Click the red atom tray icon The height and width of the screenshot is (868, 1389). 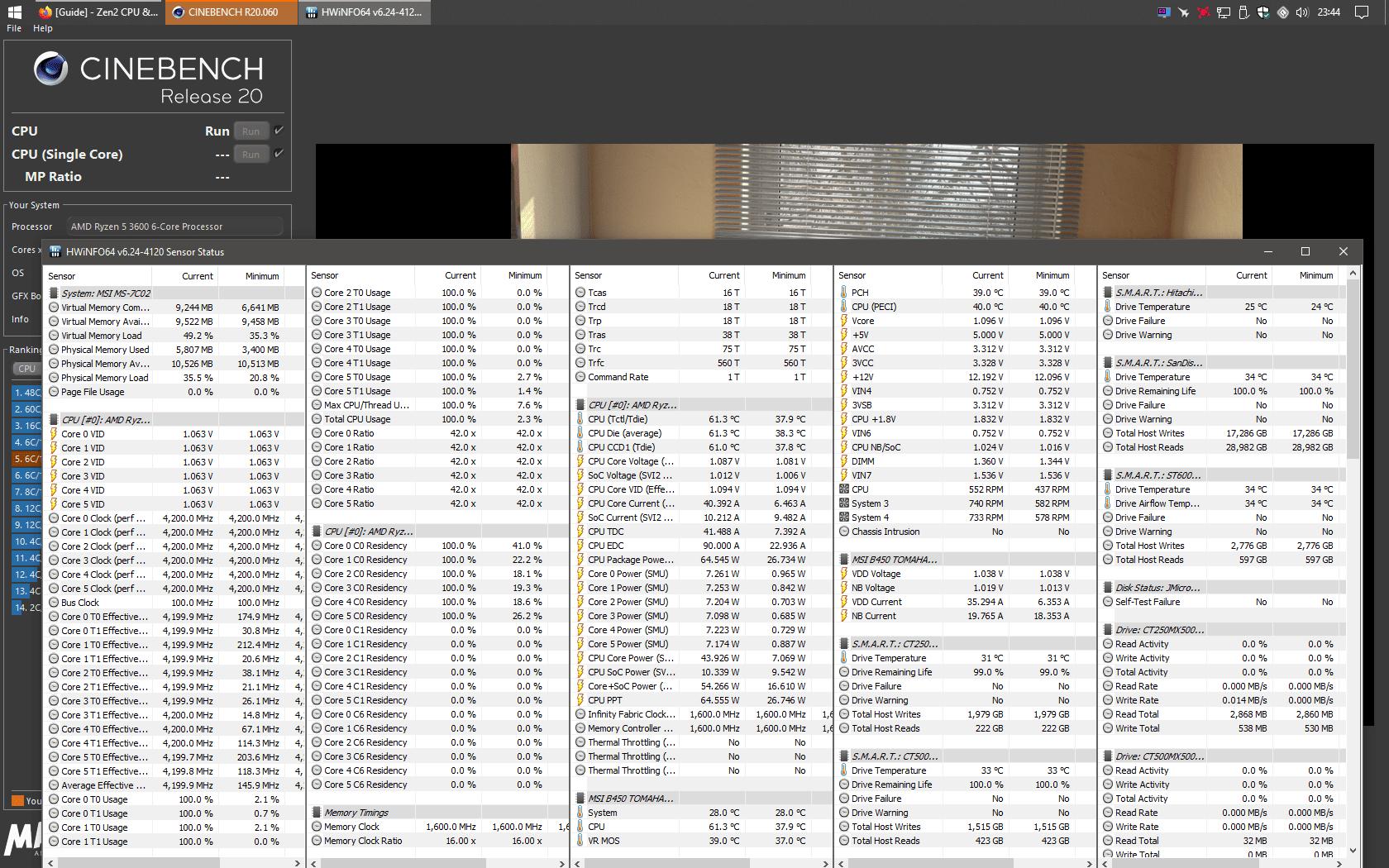point(1203,12)
